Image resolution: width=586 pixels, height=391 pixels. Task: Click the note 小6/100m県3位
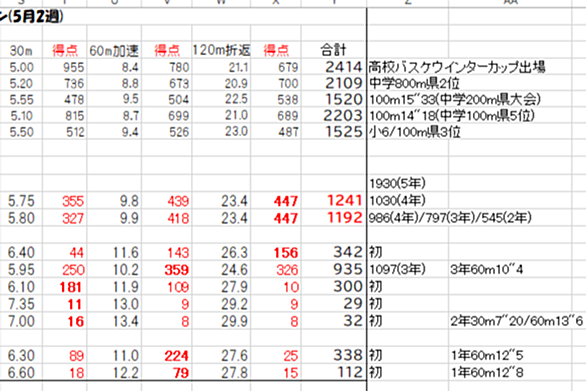coord(415,132)
